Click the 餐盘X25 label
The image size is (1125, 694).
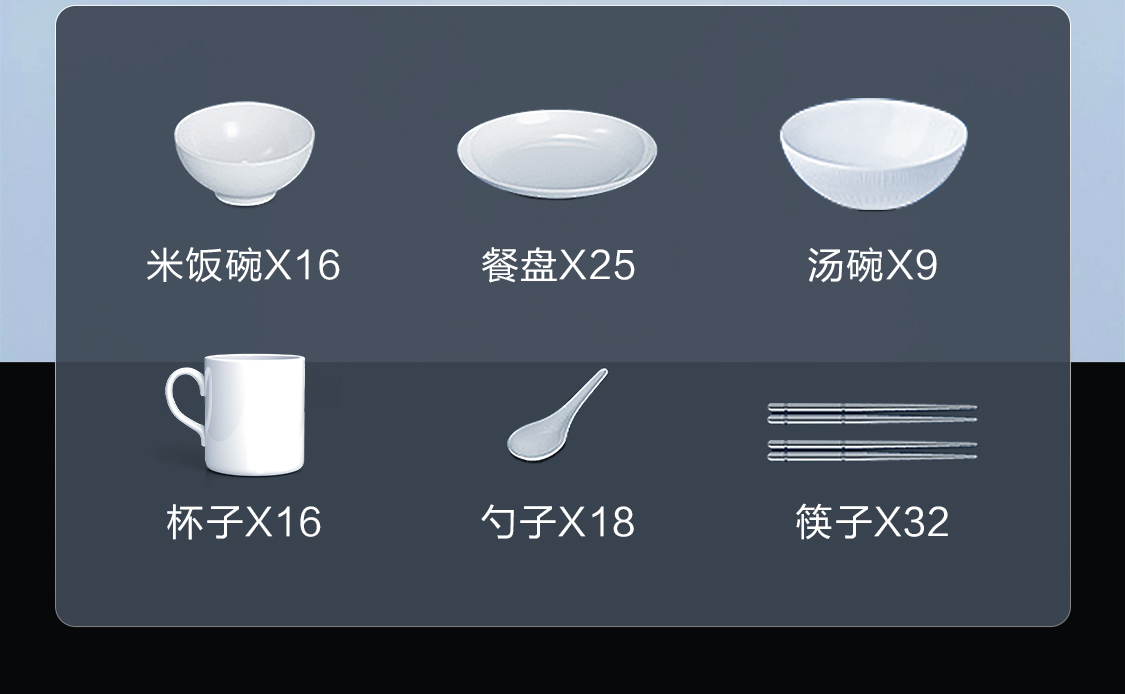click(x=558, y=265)
